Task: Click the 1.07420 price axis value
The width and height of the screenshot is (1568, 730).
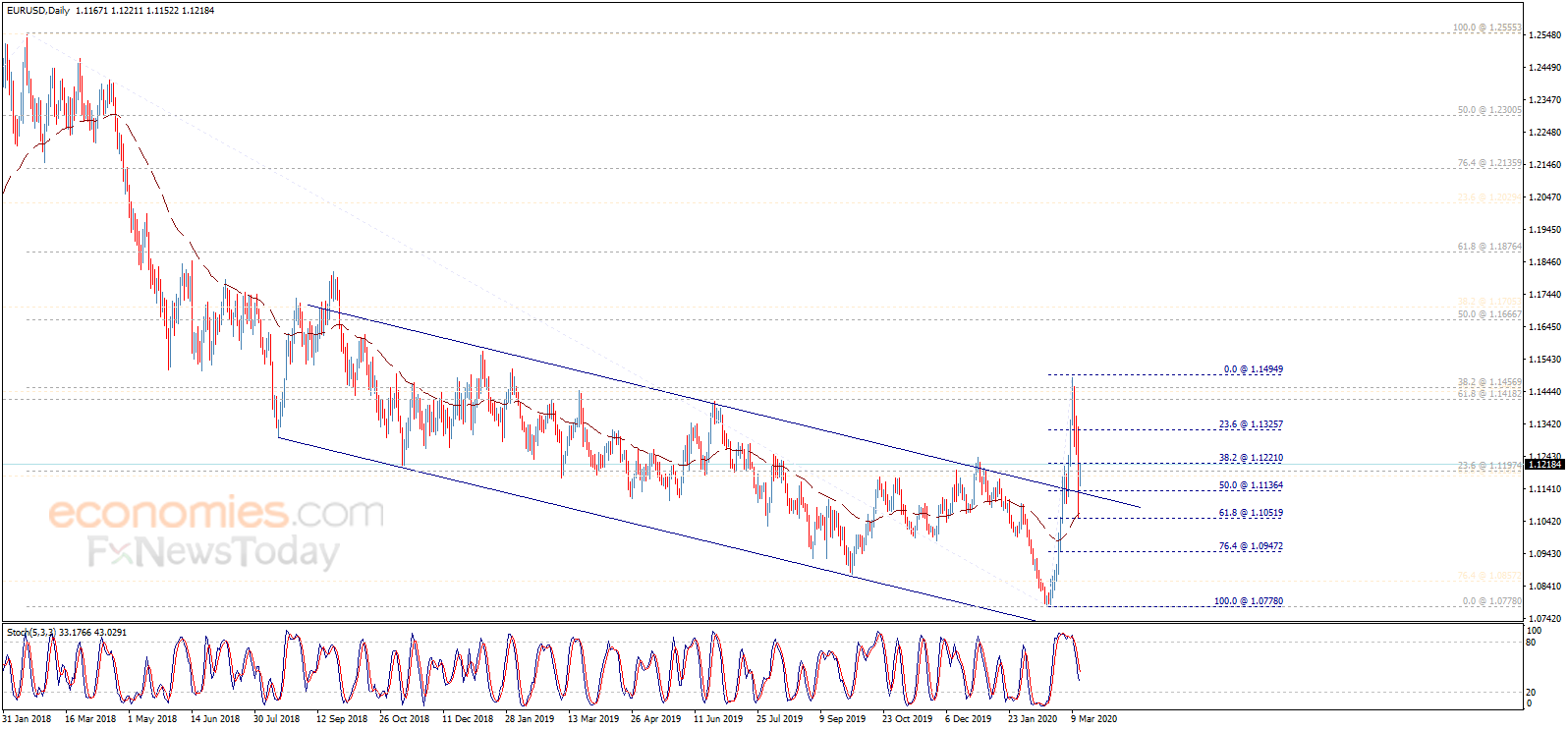Action: pos(1545,619)
